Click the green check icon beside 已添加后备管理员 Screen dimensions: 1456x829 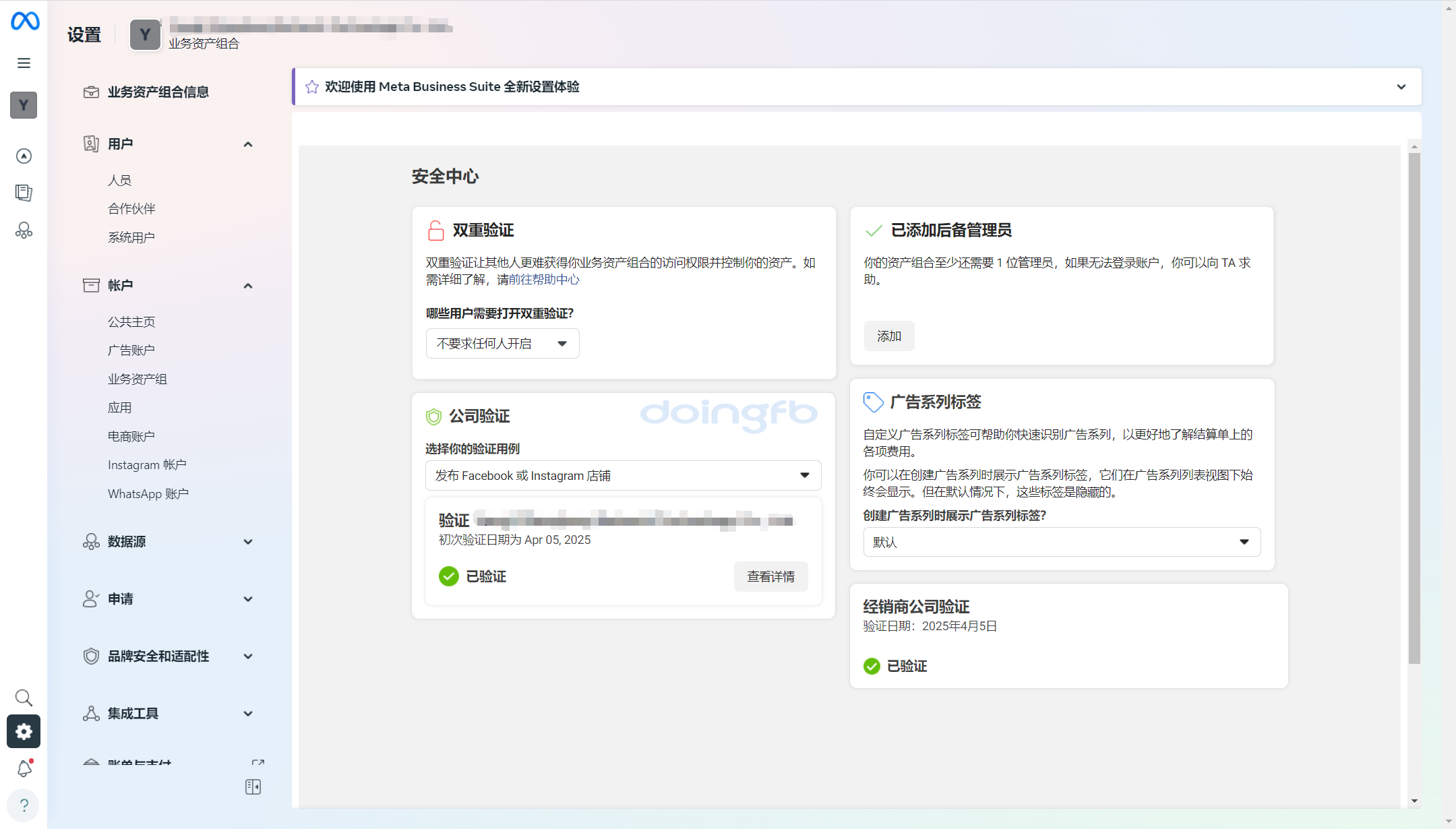point(874,231)
